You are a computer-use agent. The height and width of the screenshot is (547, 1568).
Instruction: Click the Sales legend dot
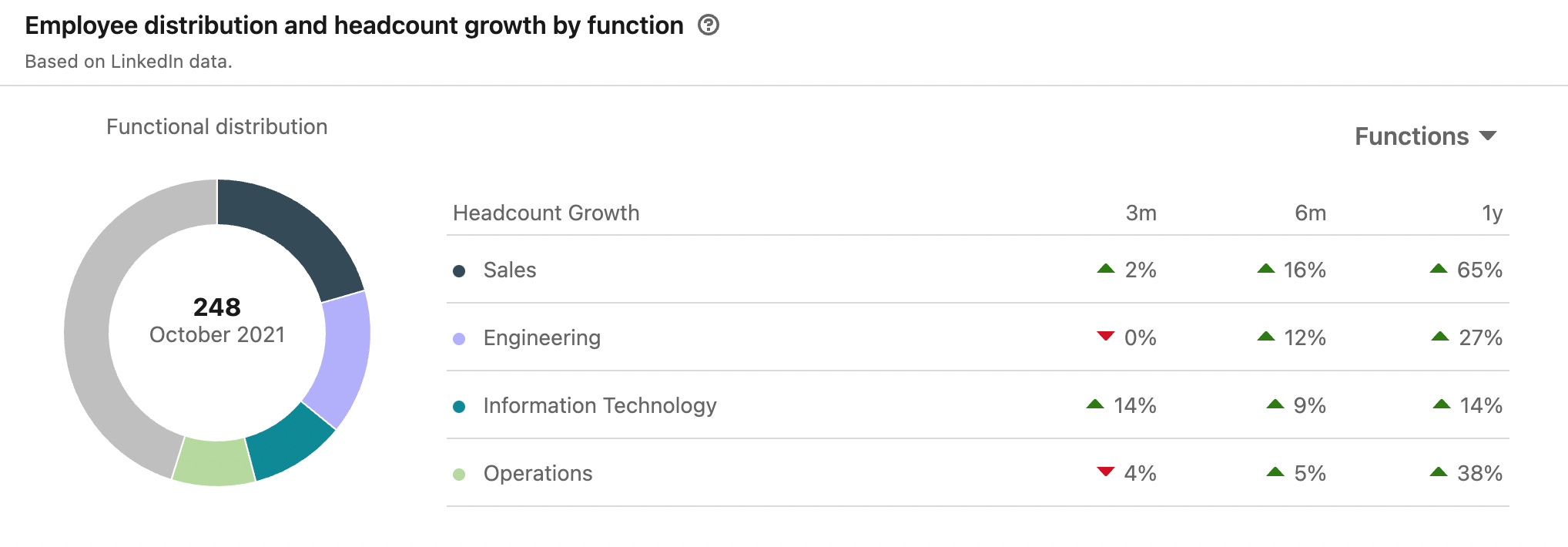click(459, 271)
